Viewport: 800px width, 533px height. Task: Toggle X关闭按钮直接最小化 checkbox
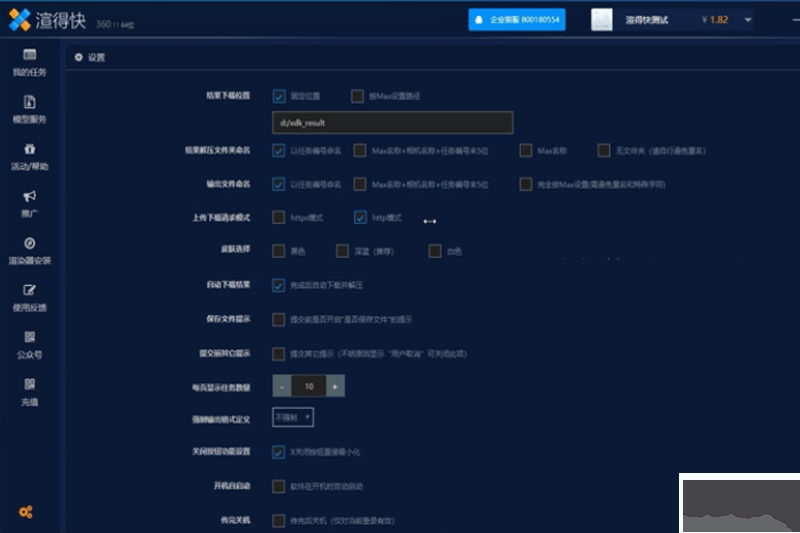[279, 452]
